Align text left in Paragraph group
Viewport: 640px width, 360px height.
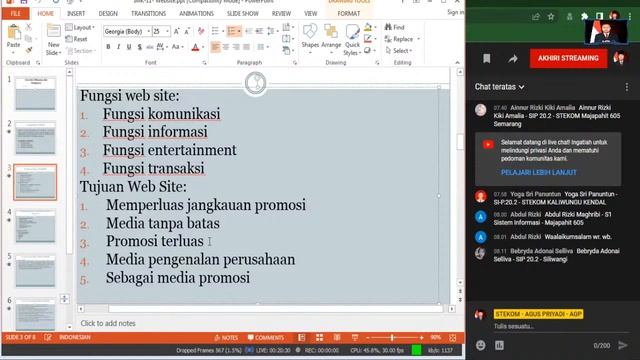click(x=215, y=47)
